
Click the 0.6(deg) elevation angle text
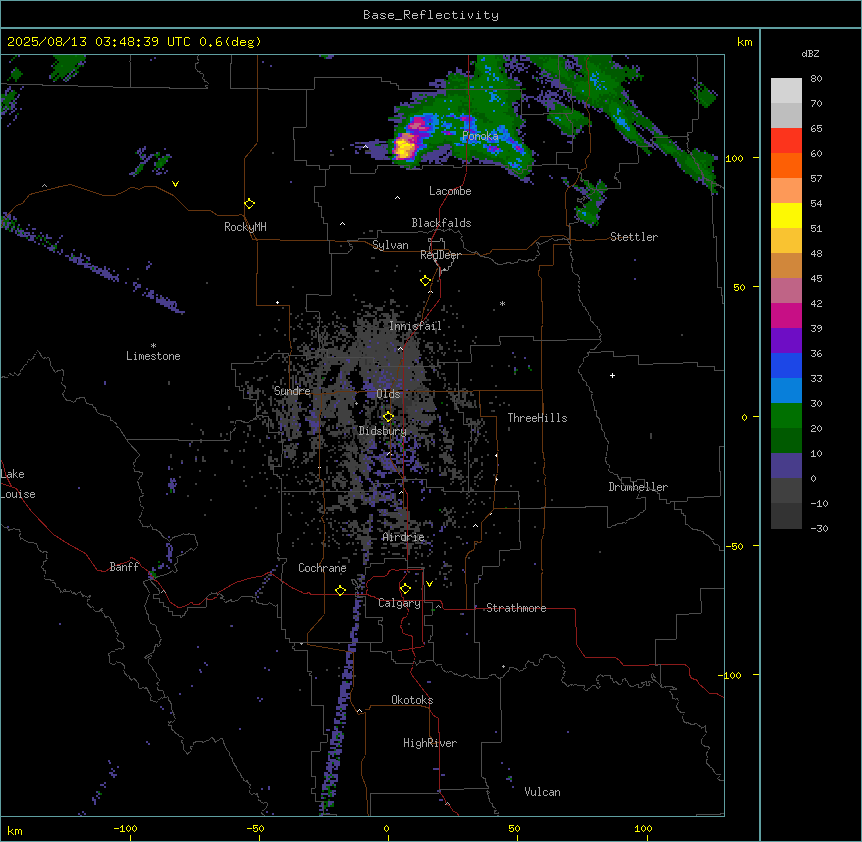pos(230,42)
